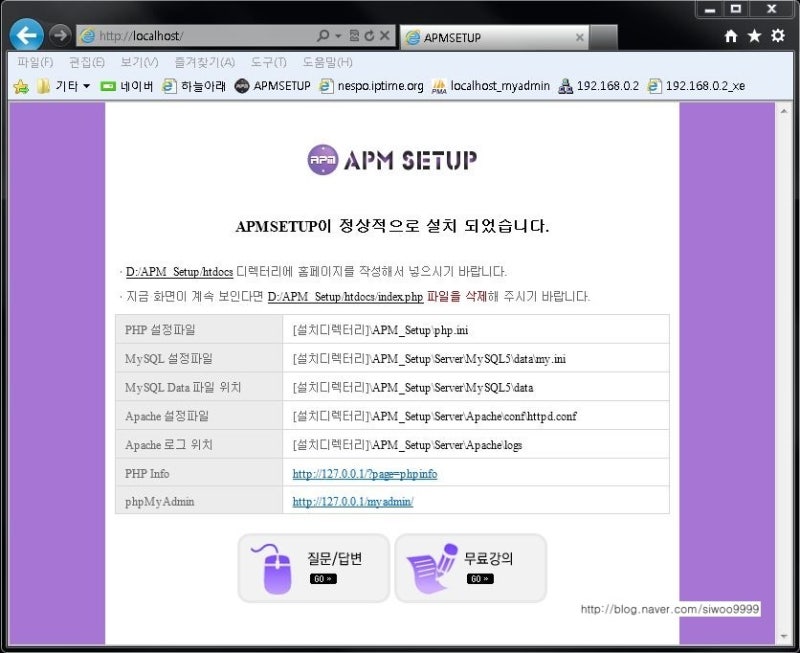
Task: Click the search magnifier icon
Action: click(x=321, y=34)
